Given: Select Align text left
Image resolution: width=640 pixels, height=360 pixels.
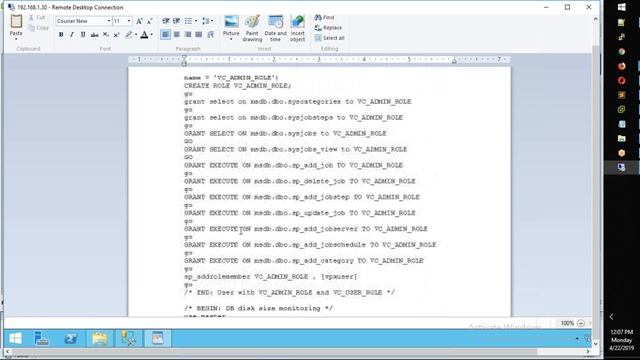Looking at the screenshot, I should (165, 35).
